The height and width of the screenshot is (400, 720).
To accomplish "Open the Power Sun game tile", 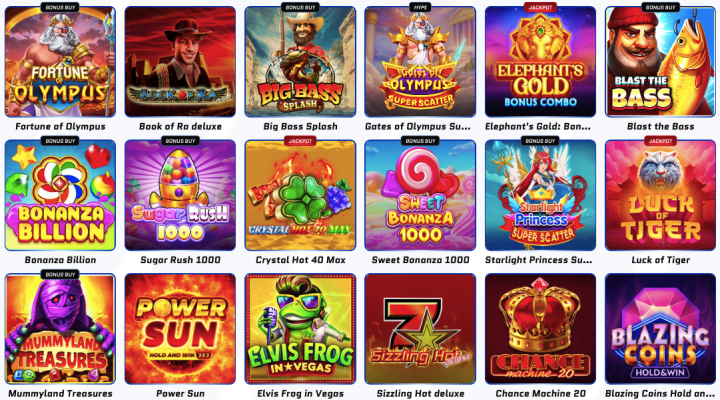I will coord(180,329).
